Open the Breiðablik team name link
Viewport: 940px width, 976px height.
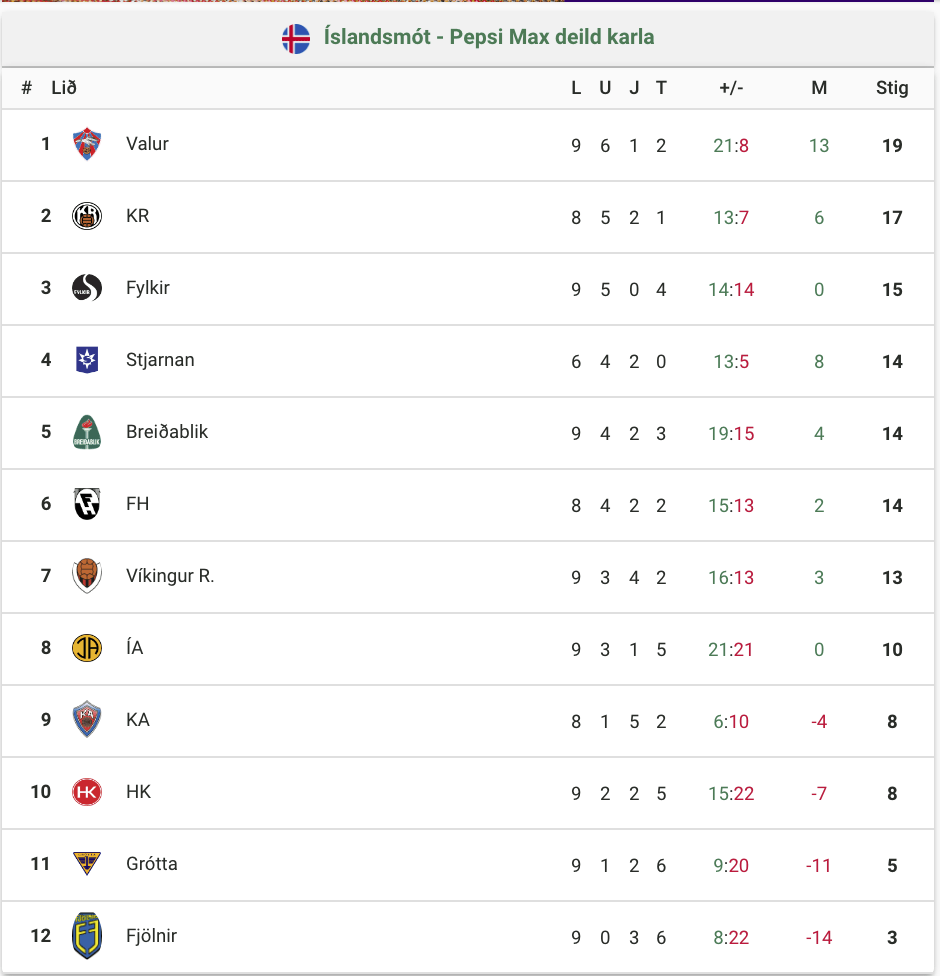tap(167, 432)
